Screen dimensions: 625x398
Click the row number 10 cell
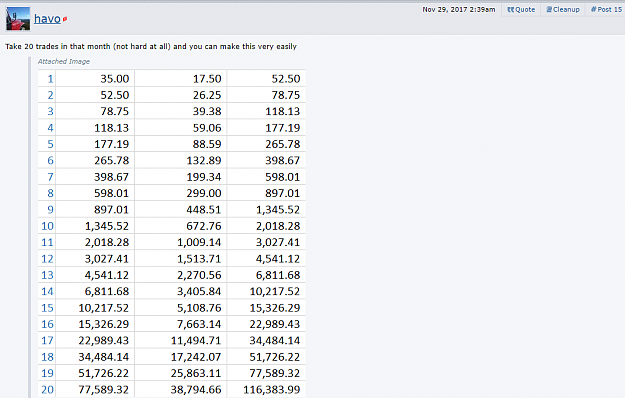point(47,225)
